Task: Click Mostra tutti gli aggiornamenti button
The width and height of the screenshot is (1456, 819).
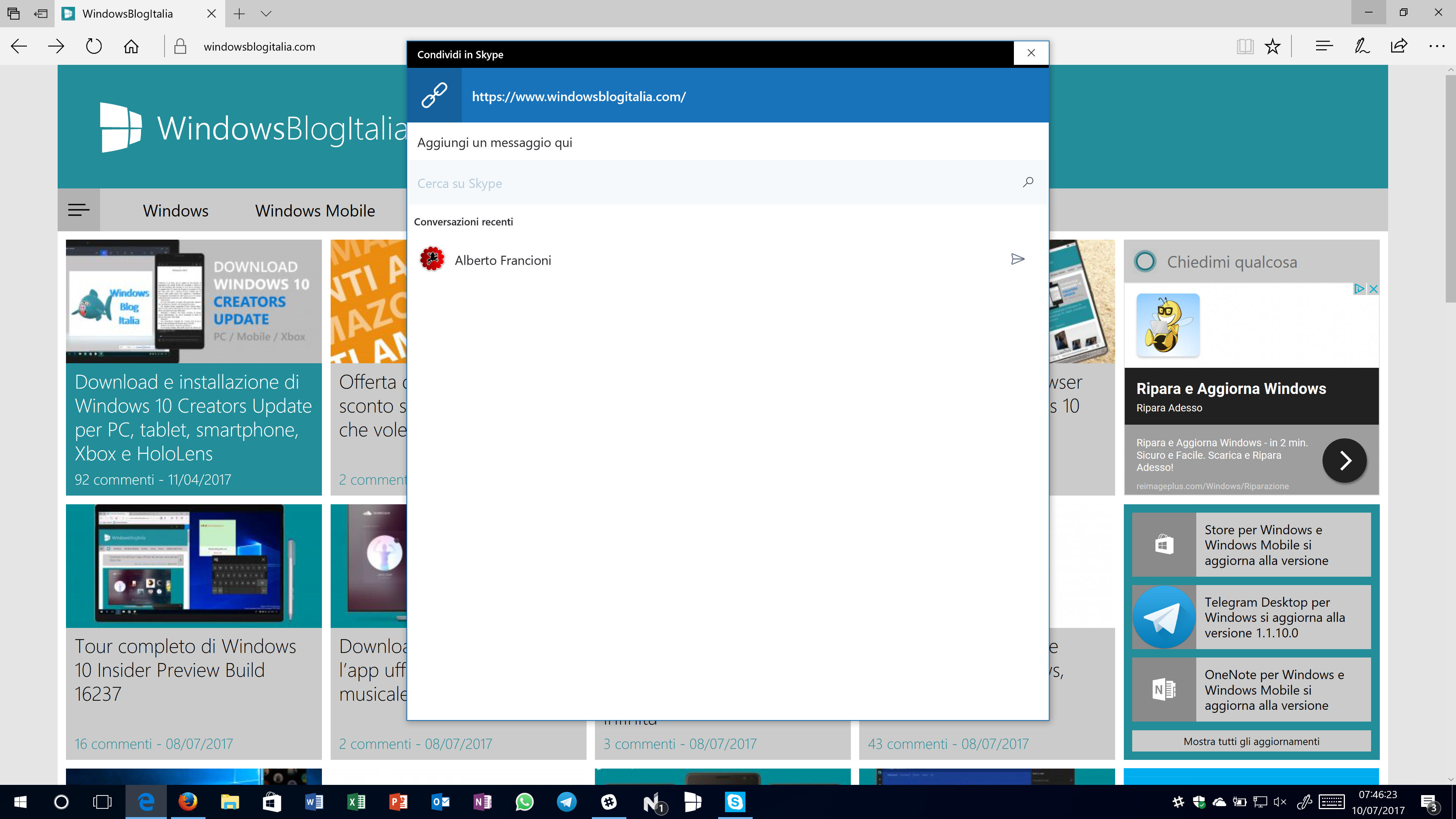Action: pos(1251,741)
